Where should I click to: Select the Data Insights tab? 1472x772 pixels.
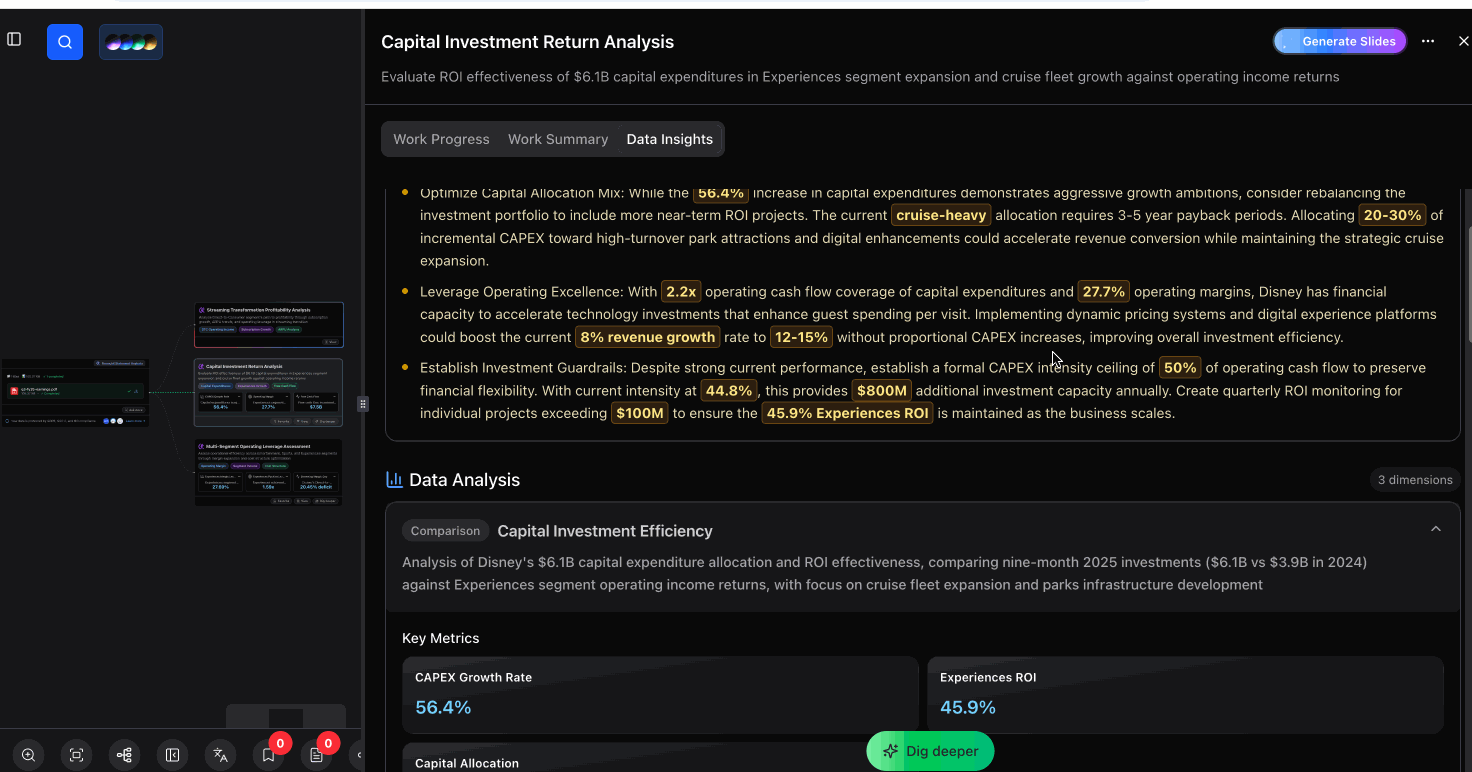pos(669,139)
